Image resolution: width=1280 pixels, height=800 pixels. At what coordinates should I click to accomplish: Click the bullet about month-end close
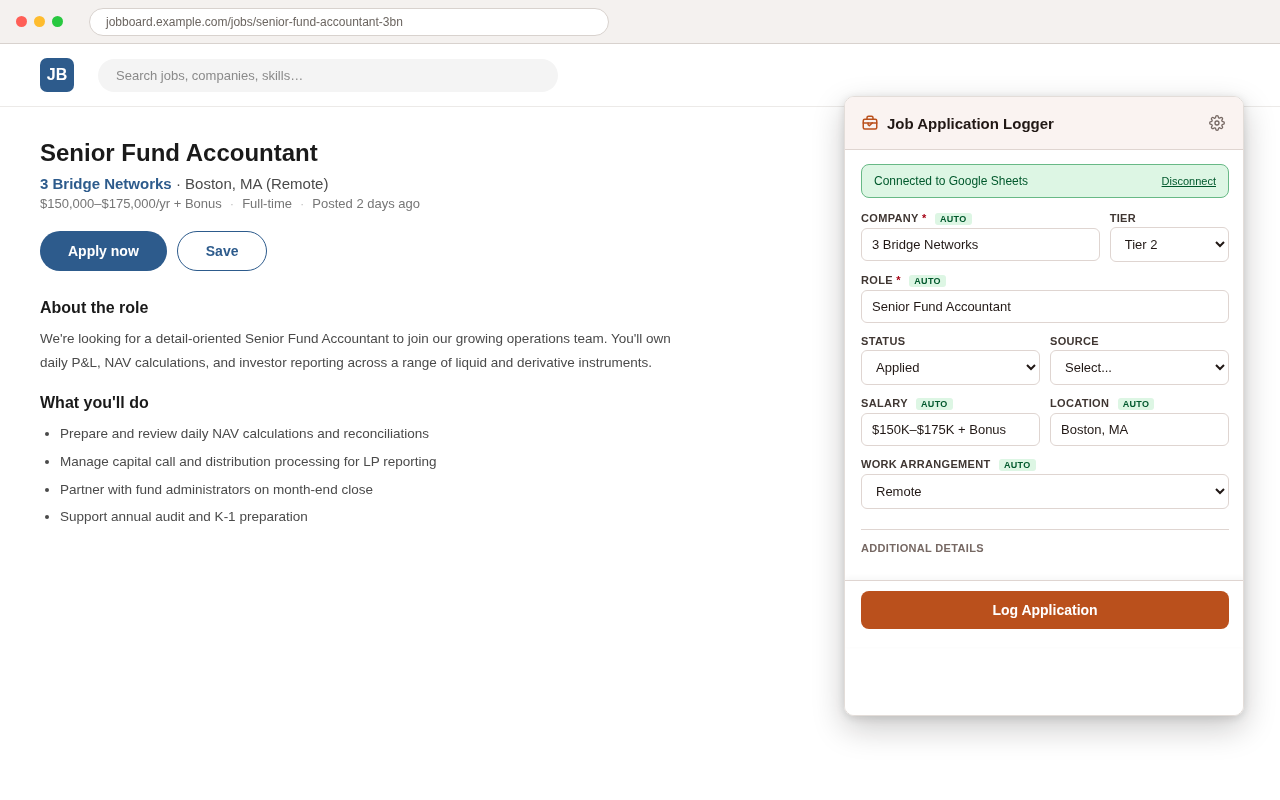[216, 490]
